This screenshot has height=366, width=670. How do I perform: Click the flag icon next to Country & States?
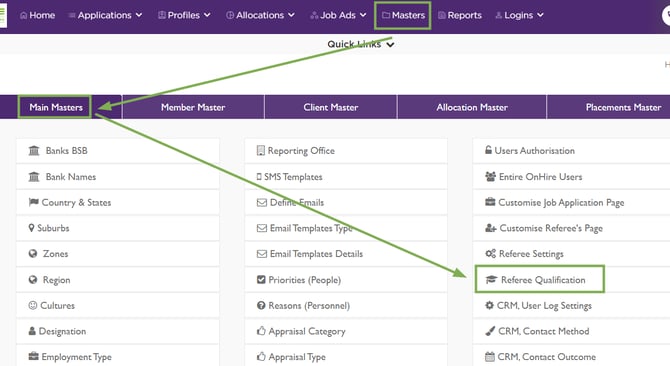[33, 202]
